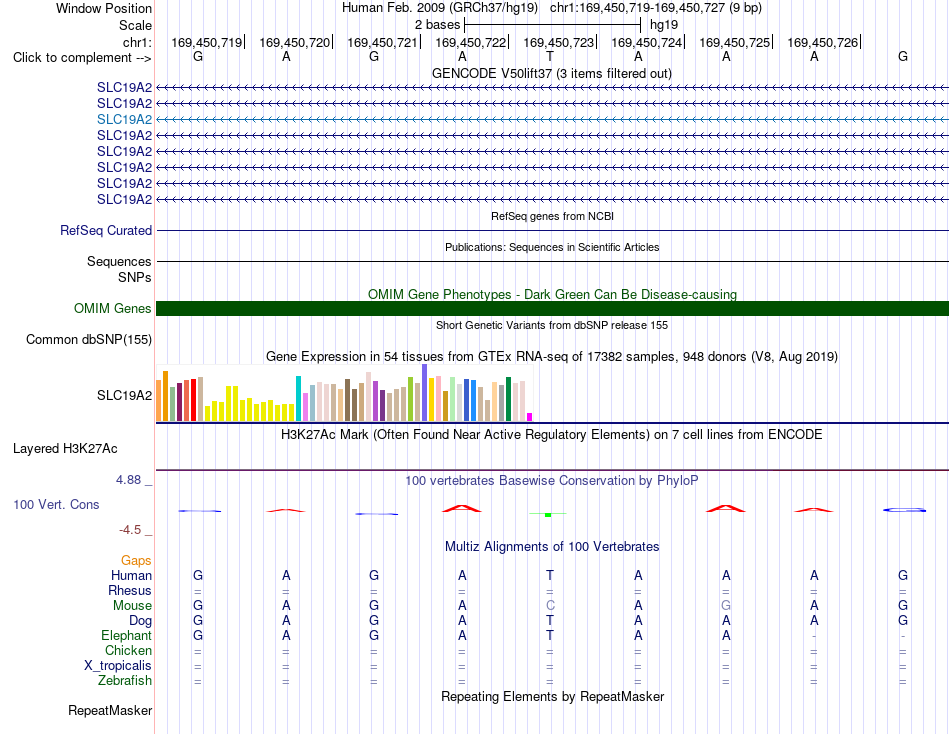Click the magenta GTEx bar at the chart's end

(530, 417)
